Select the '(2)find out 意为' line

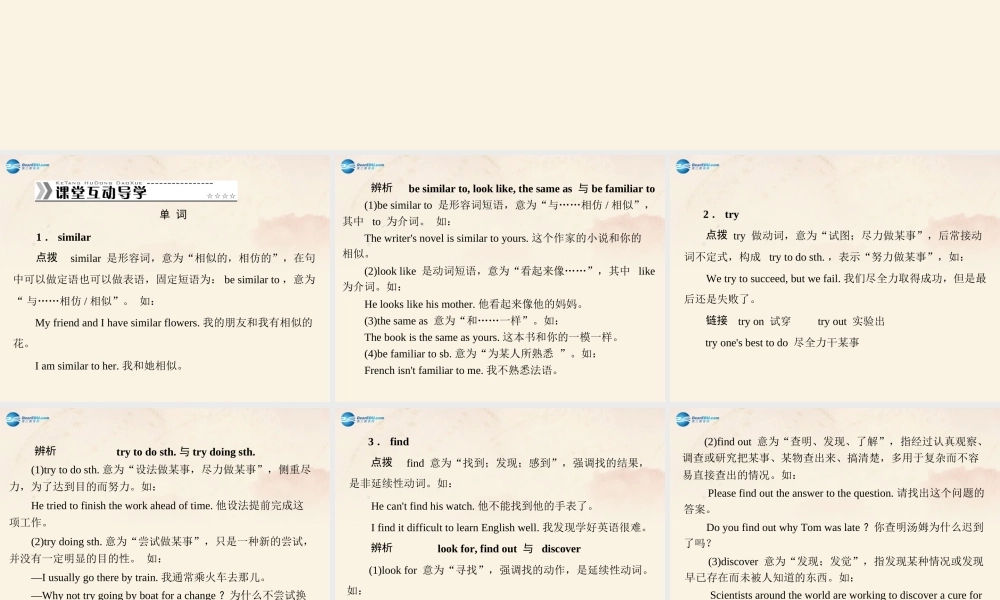coord(843,442)
